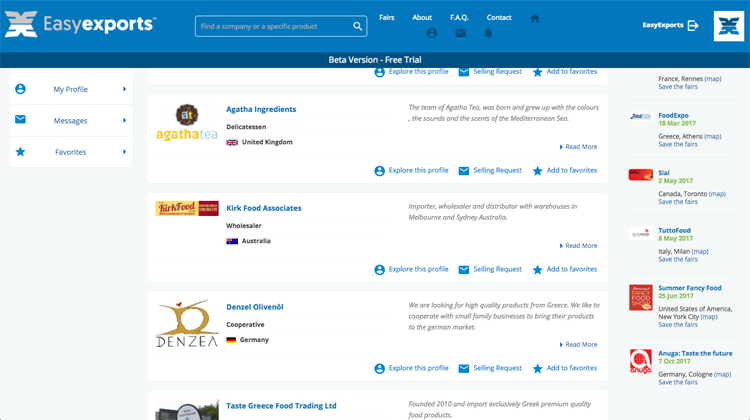750x420 pixels.
Task: Click the Kirk Food Associates explore profile icon
Action: tap(379, 270)
